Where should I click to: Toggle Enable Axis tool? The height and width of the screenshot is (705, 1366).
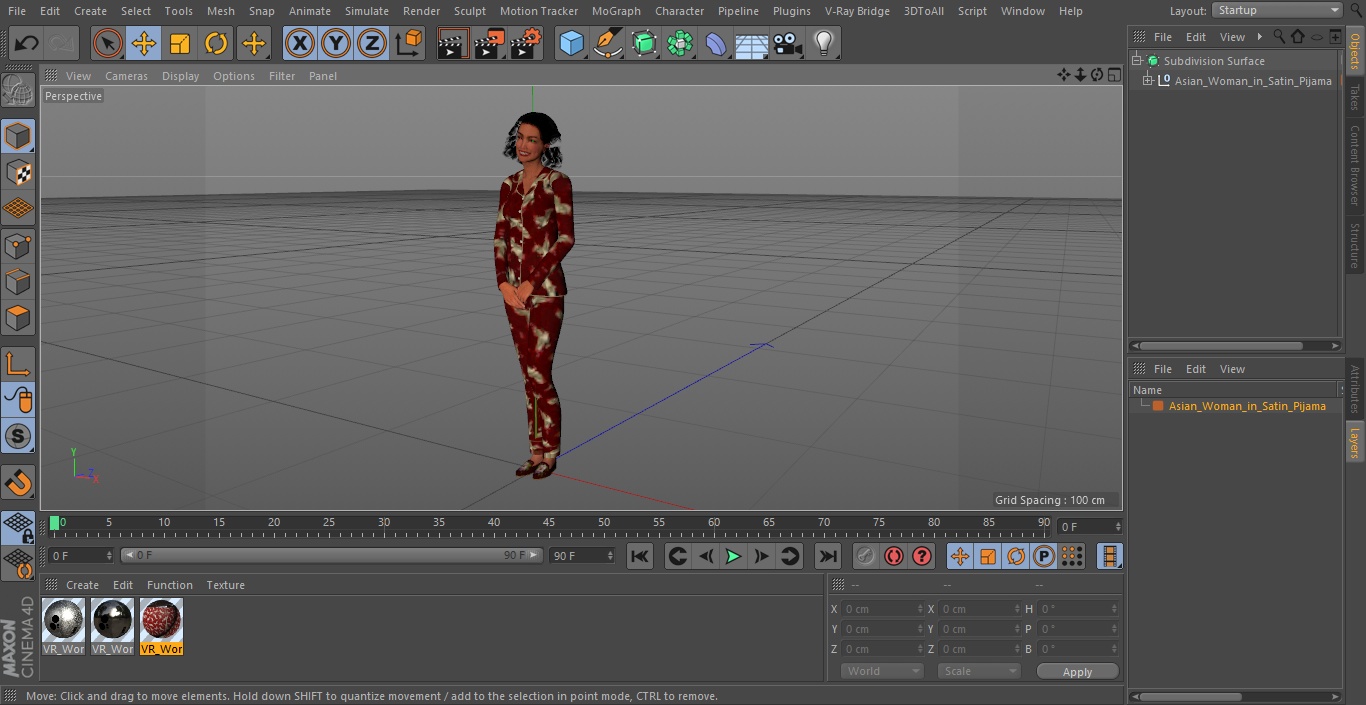point(18,363)
